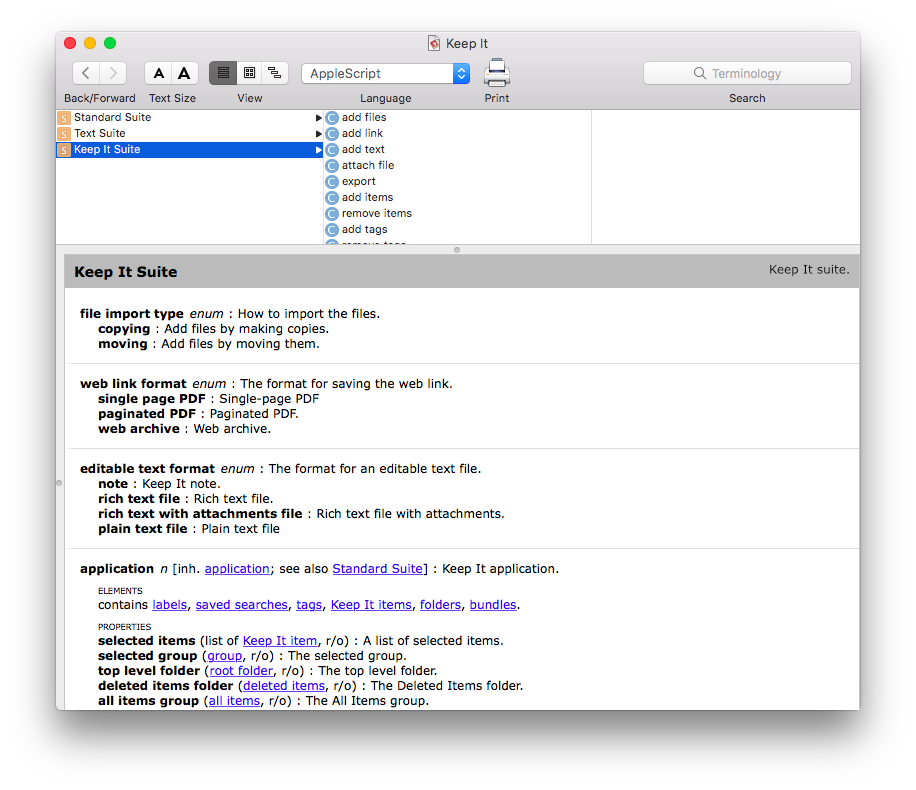The height and width of the screenshot is (790, 916).
Task: Expand Keep It Suite disclosure arrow
Action: (x=318, y=150)
